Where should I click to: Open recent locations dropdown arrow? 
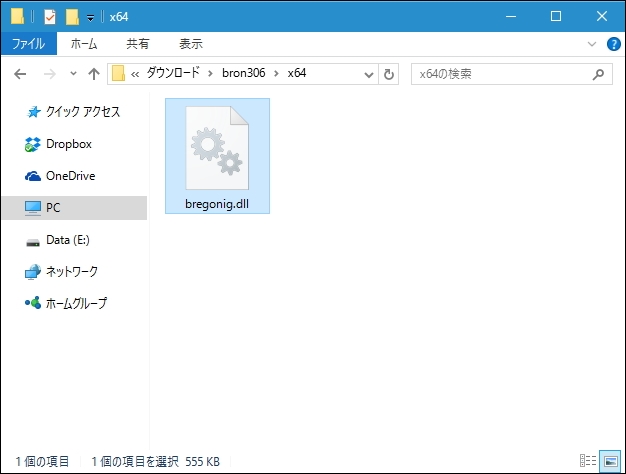click(x=73, y=73)
